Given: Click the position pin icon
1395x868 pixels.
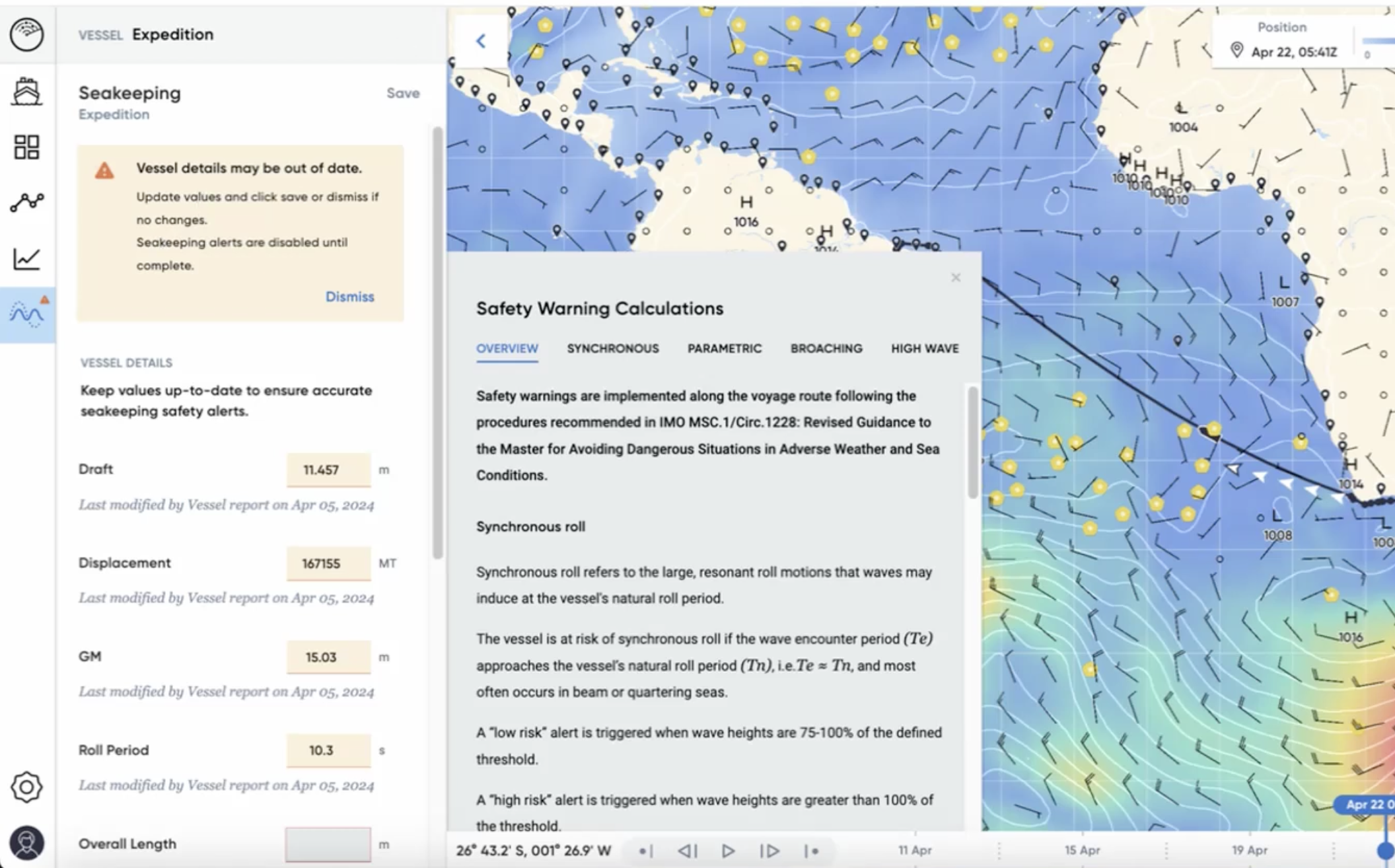Looking at the screenshot, I should (1236, 50).
